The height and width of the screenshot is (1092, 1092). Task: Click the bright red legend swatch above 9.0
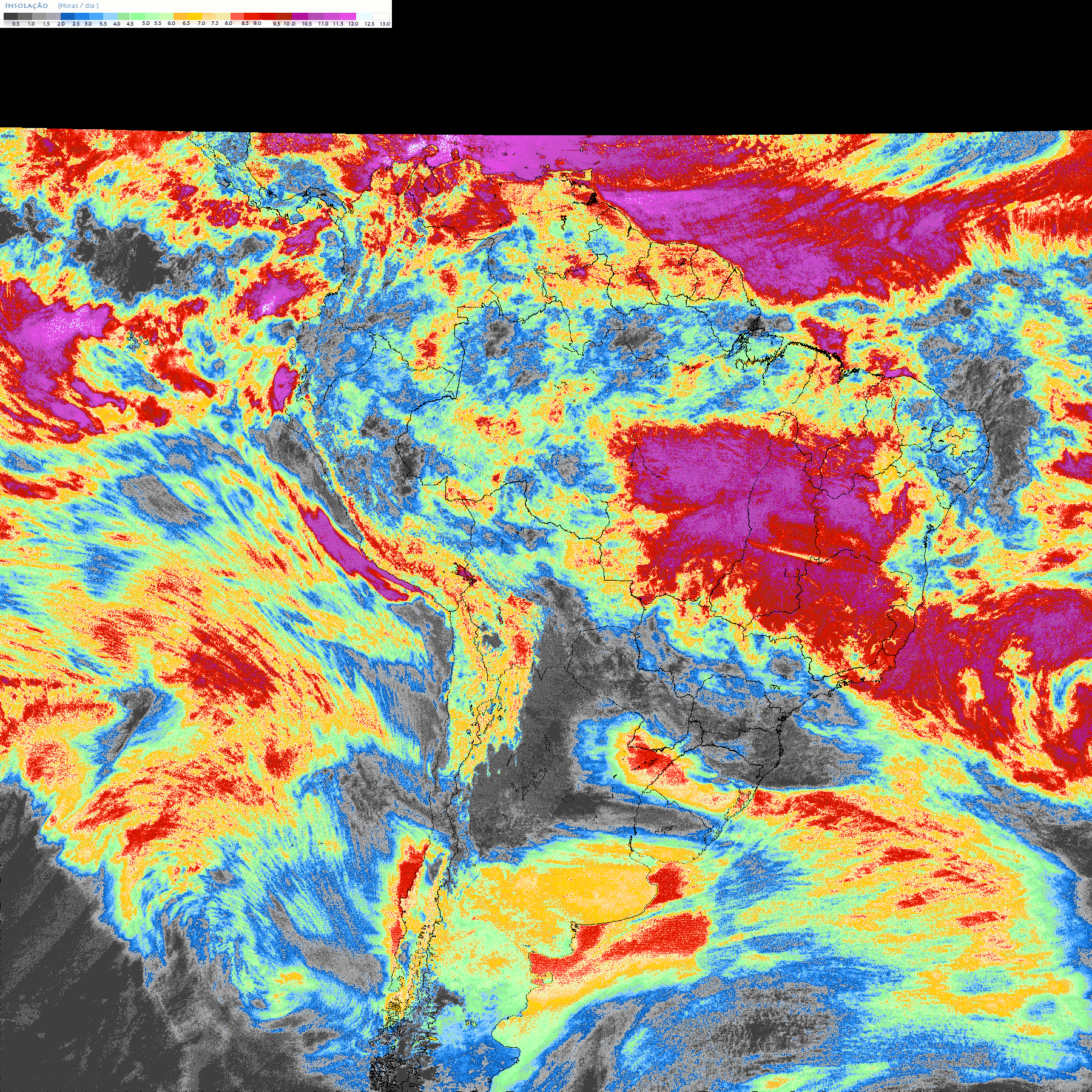[x=252, y=16]
